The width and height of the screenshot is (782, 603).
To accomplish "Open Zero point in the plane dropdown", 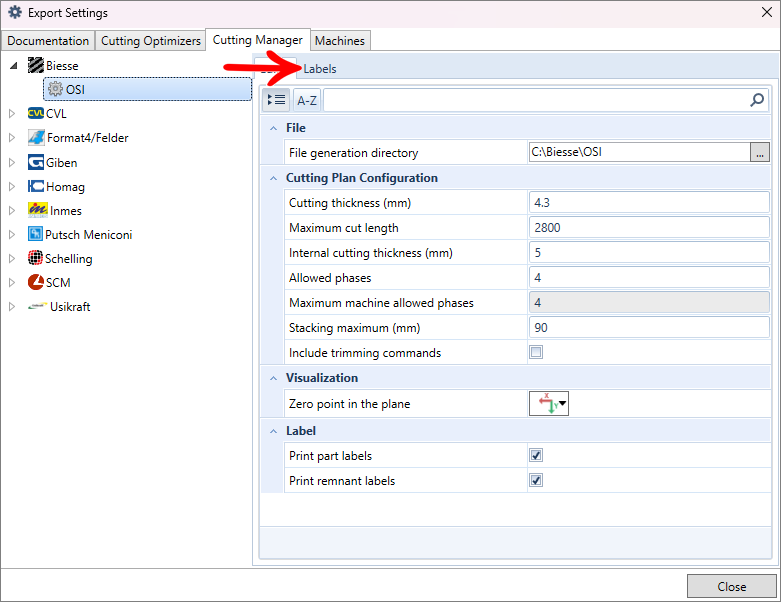I will 549,403.
